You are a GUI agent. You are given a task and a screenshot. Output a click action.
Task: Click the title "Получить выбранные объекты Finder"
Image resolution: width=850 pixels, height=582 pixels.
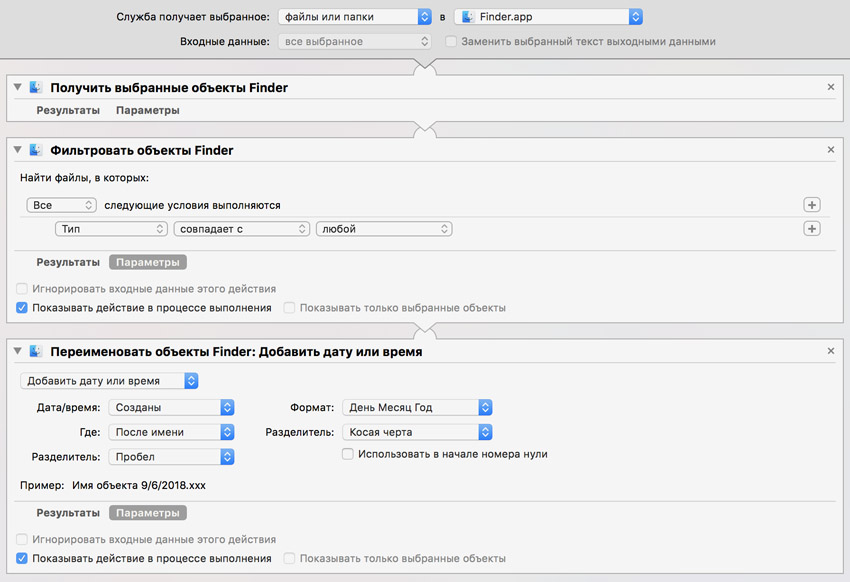pos(169,88)
